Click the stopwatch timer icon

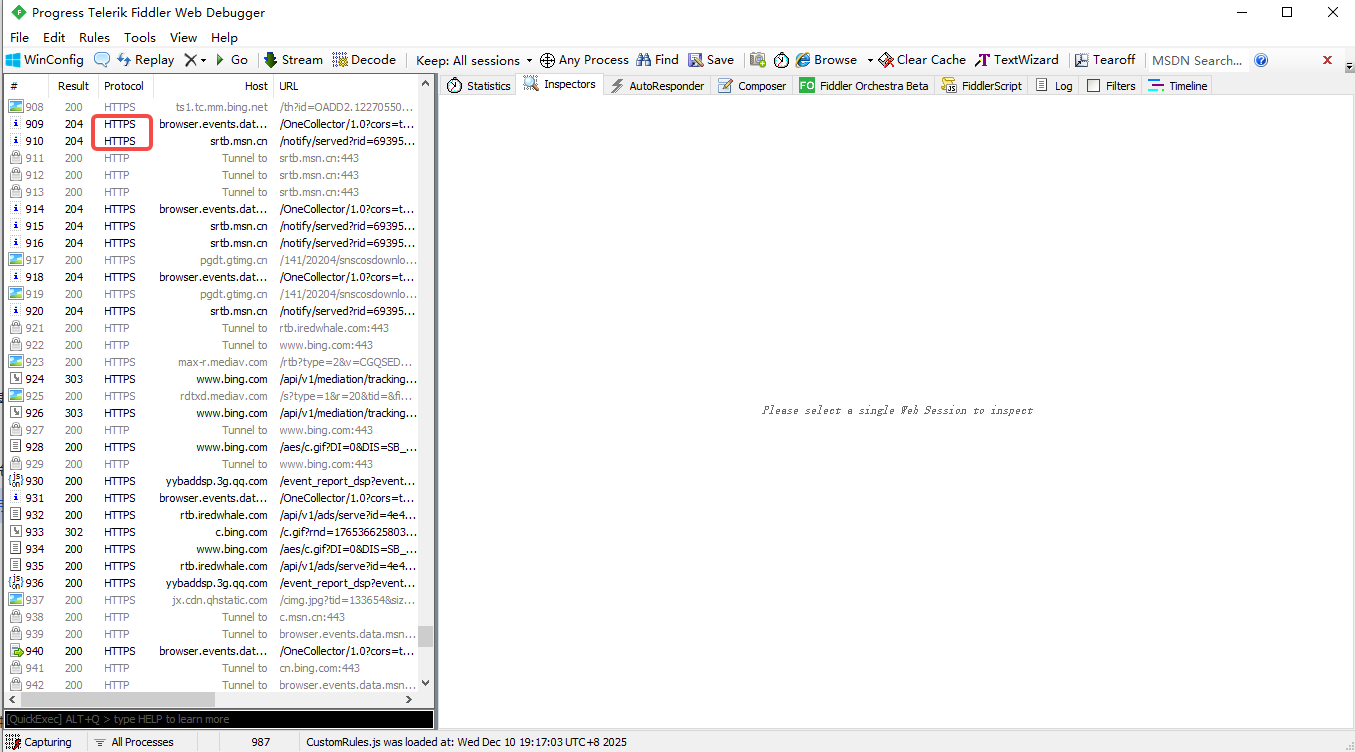(781, 60)
